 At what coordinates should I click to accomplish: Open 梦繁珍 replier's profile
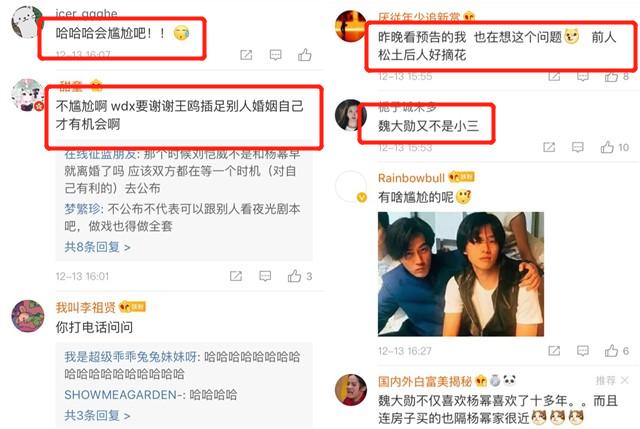(x=82, y=209)
